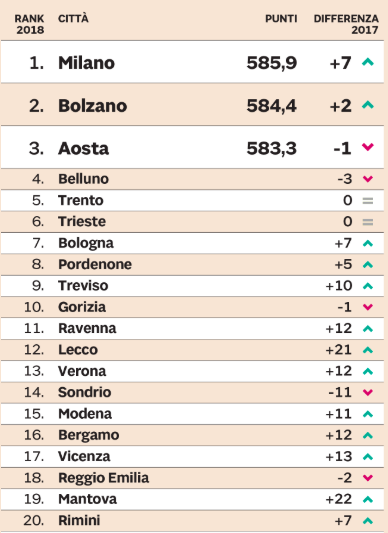The height and width of the screenshot is (533, 388).
Task: Click the DIFFERENZA 2017 column header
Action: point(346,24)
